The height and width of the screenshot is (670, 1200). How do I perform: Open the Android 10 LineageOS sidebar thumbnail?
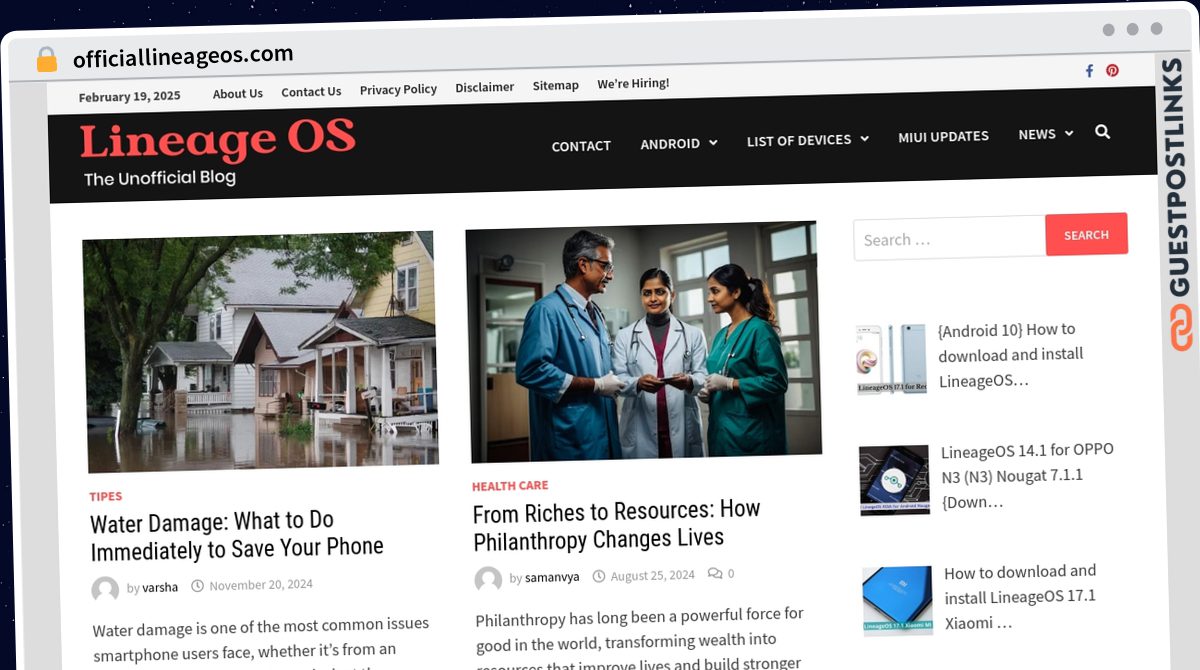891,359
